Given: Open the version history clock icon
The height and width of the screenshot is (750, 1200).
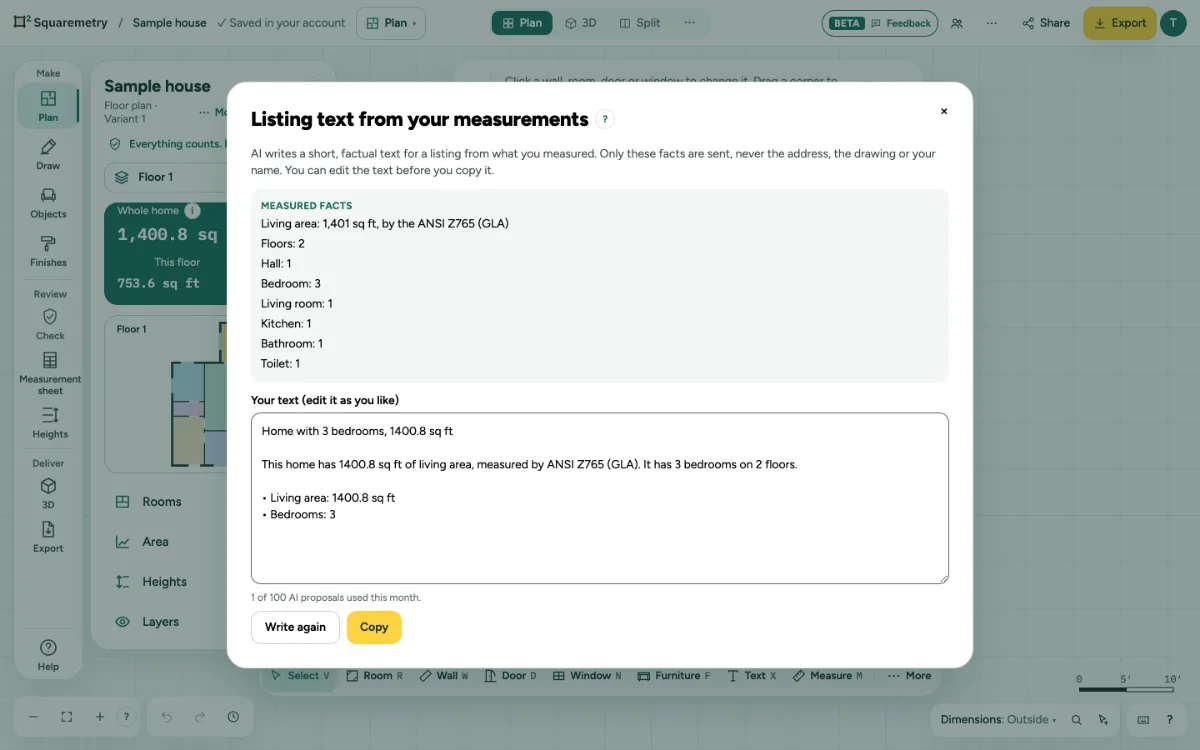Looking at the screenshot, I should 233,717.
